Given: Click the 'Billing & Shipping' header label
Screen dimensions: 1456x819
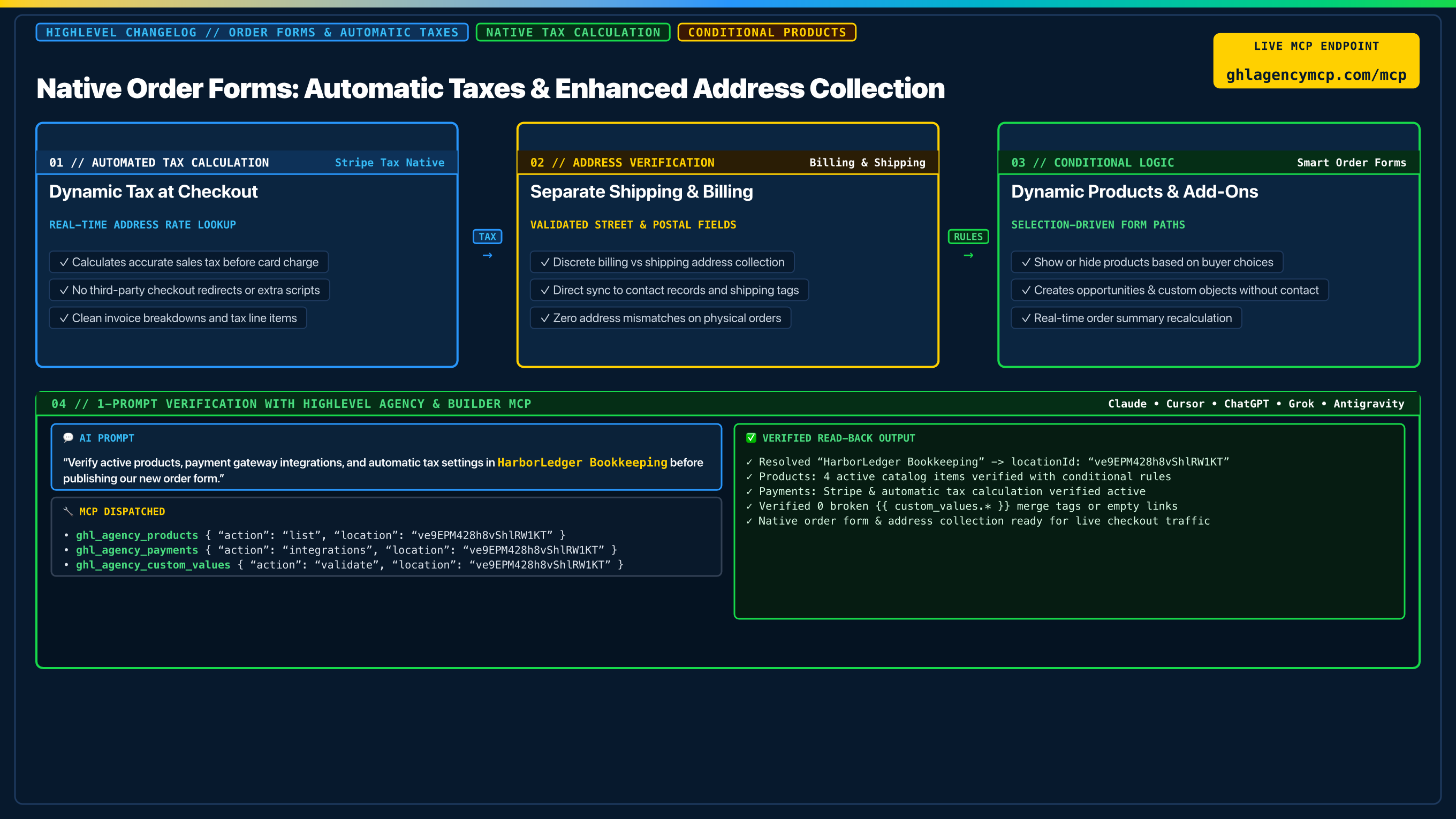Looking at the screenshot, I should [x=868, y=162].
